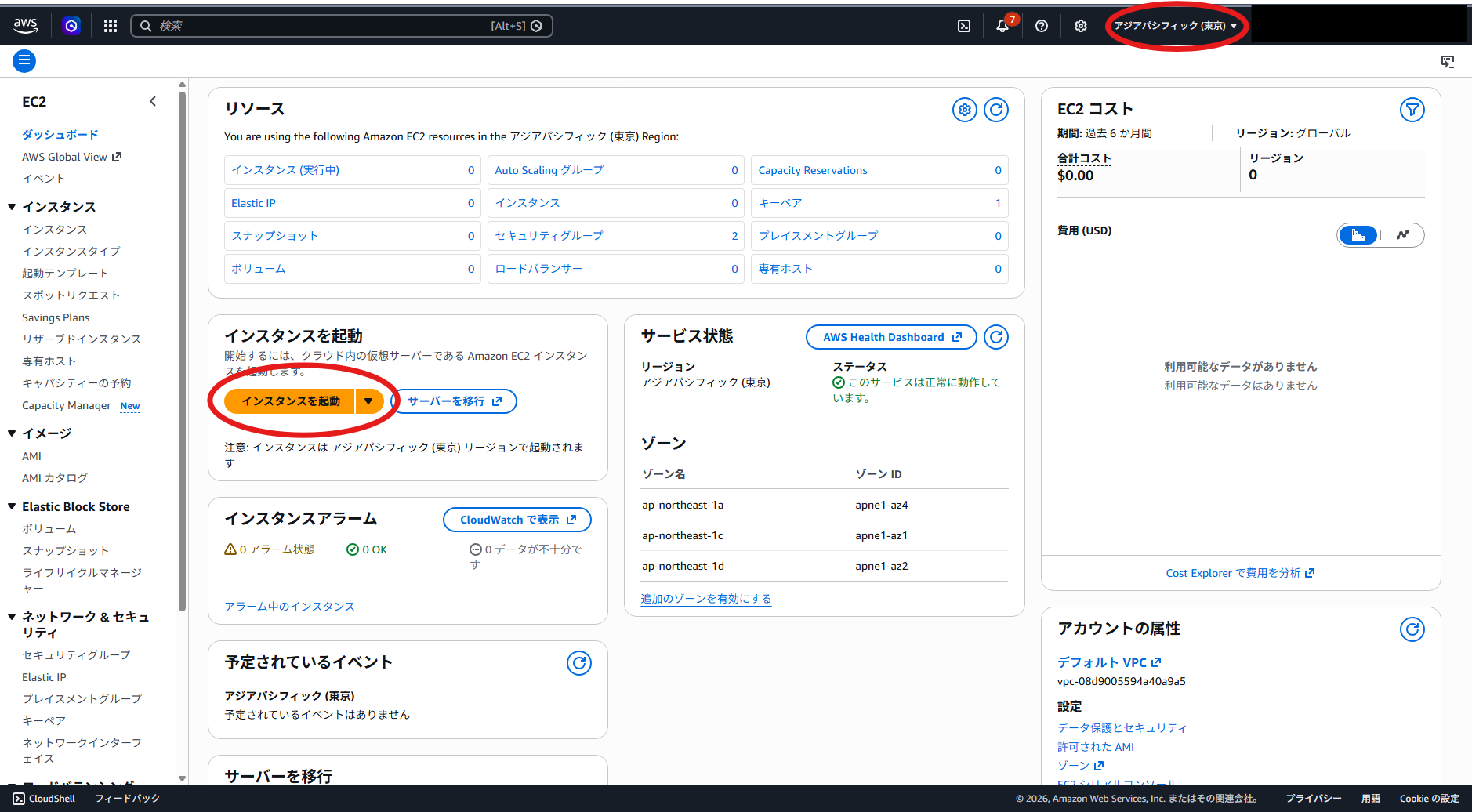1472x812 pixels.
Task: Open resource settings gear in リソース panel
Action: tap(965, 110)
